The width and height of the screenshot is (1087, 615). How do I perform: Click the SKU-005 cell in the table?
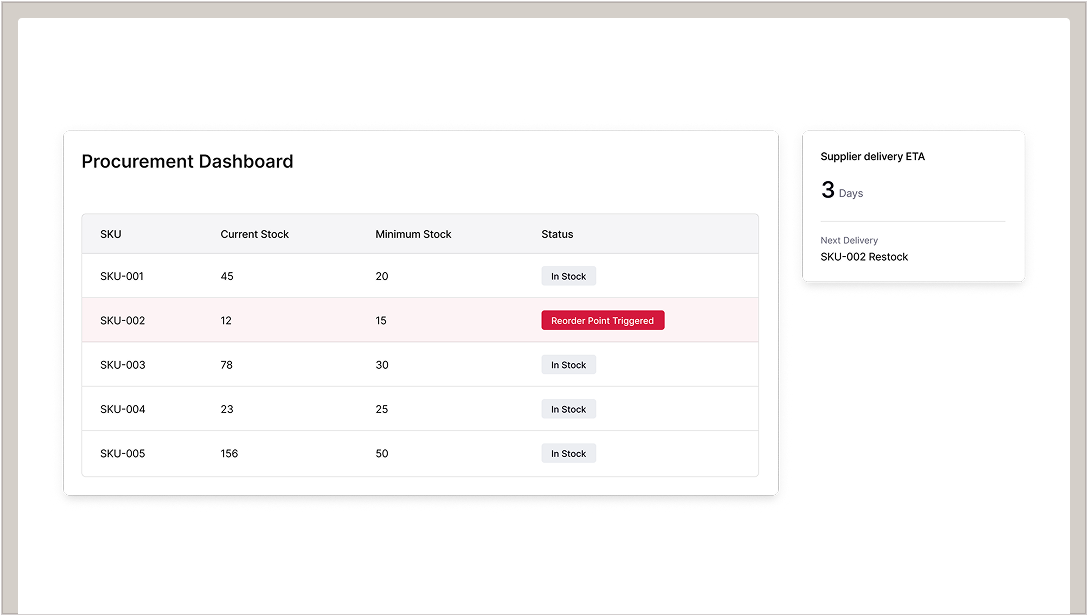coord(122,454)
